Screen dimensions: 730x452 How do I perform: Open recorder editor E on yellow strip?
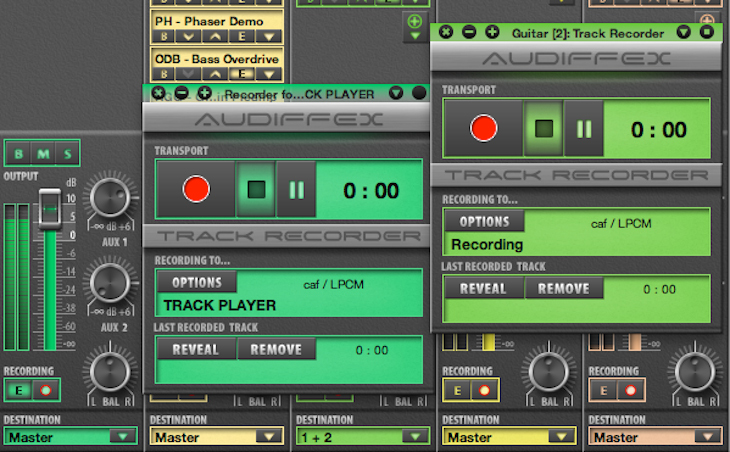click(x=457, y=390)
